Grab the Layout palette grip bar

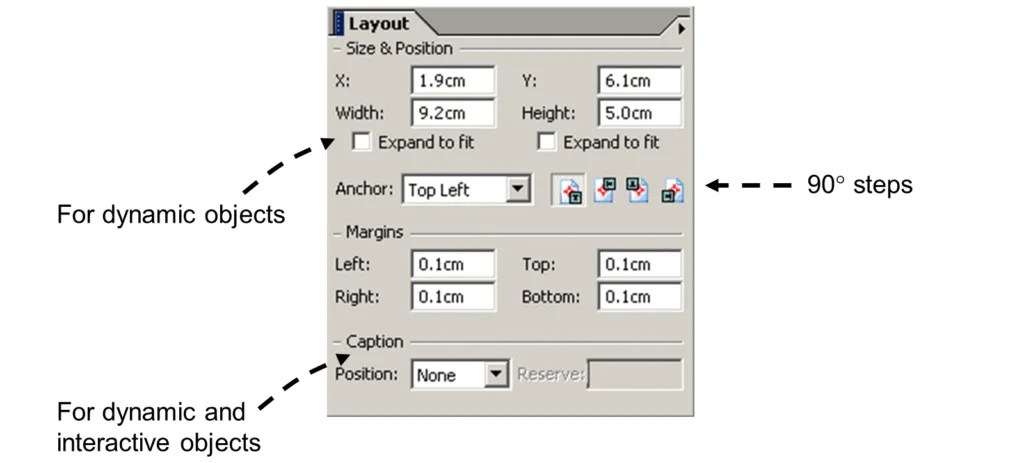pyautogui.click(x=338, y=24)
